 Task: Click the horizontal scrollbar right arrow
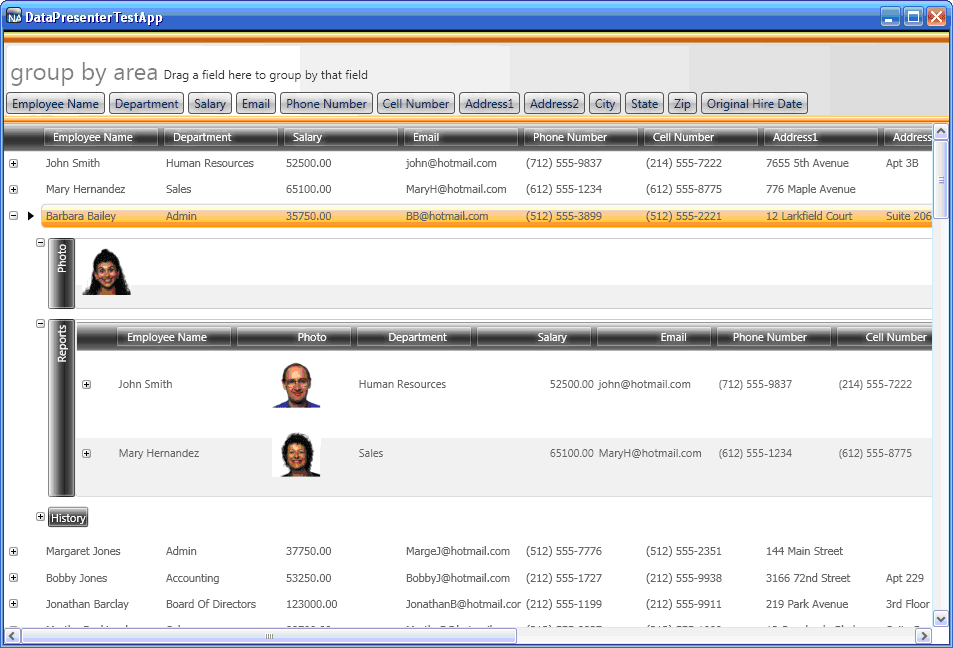pyautogui.click(x=923, y=636)
